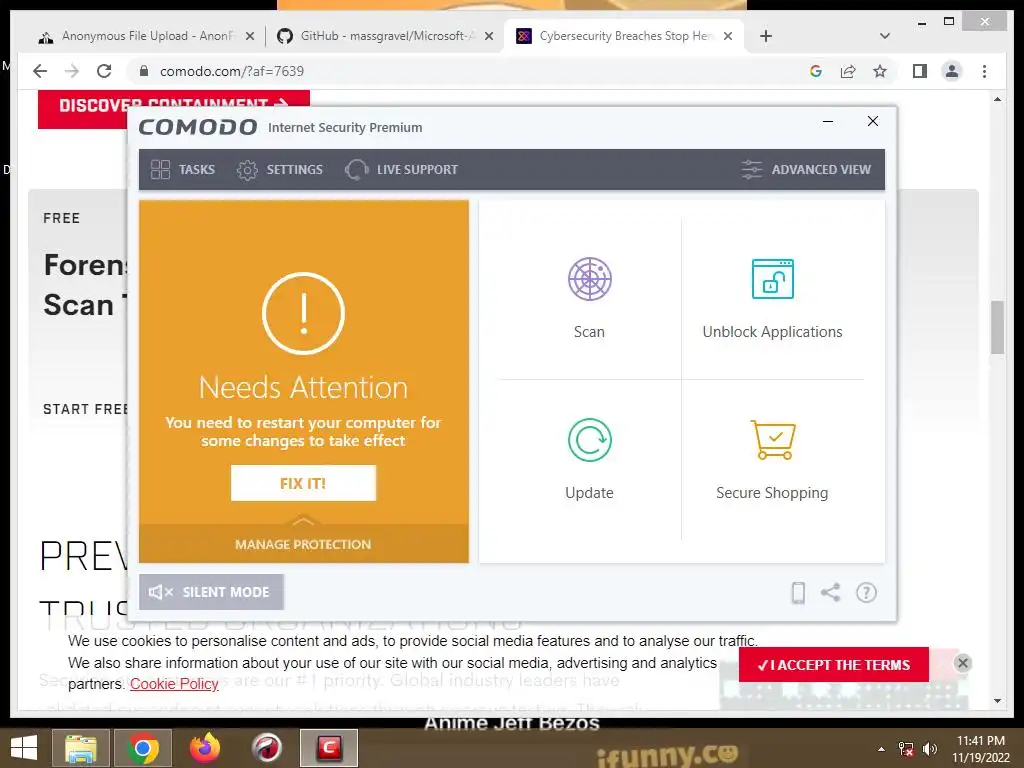Share this page icon
1024x768 pixels.
click(848, 71)
